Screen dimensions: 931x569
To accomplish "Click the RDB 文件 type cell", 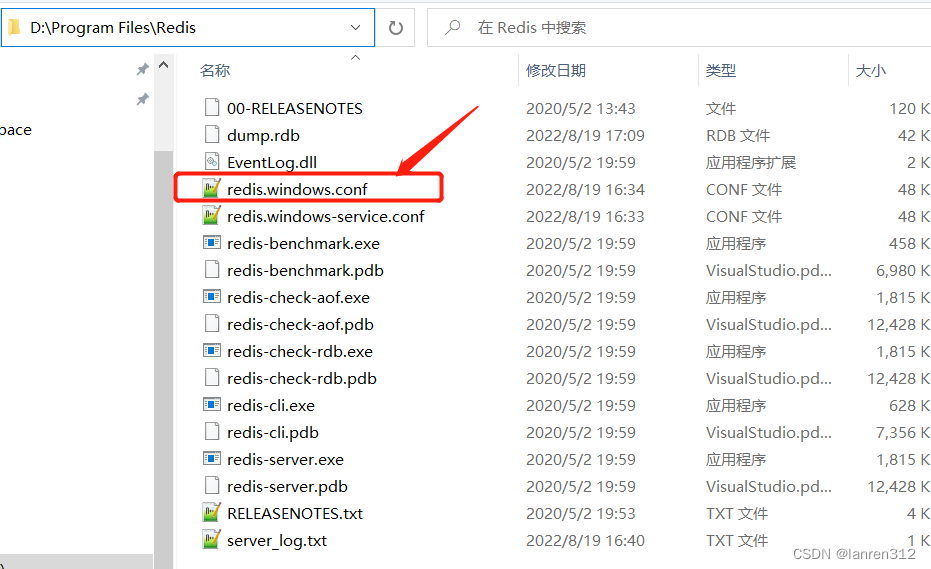I will pos(737,135).
